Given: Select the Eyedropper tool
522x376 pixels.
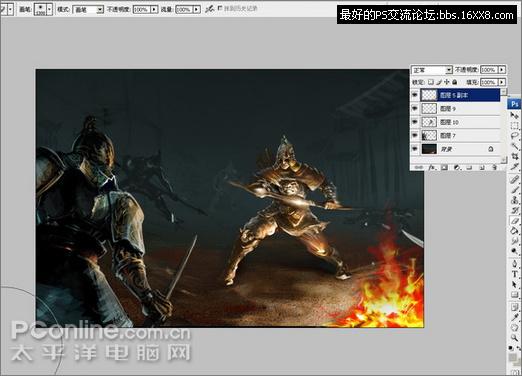Looking at the screenshot, I should point(514,317).
